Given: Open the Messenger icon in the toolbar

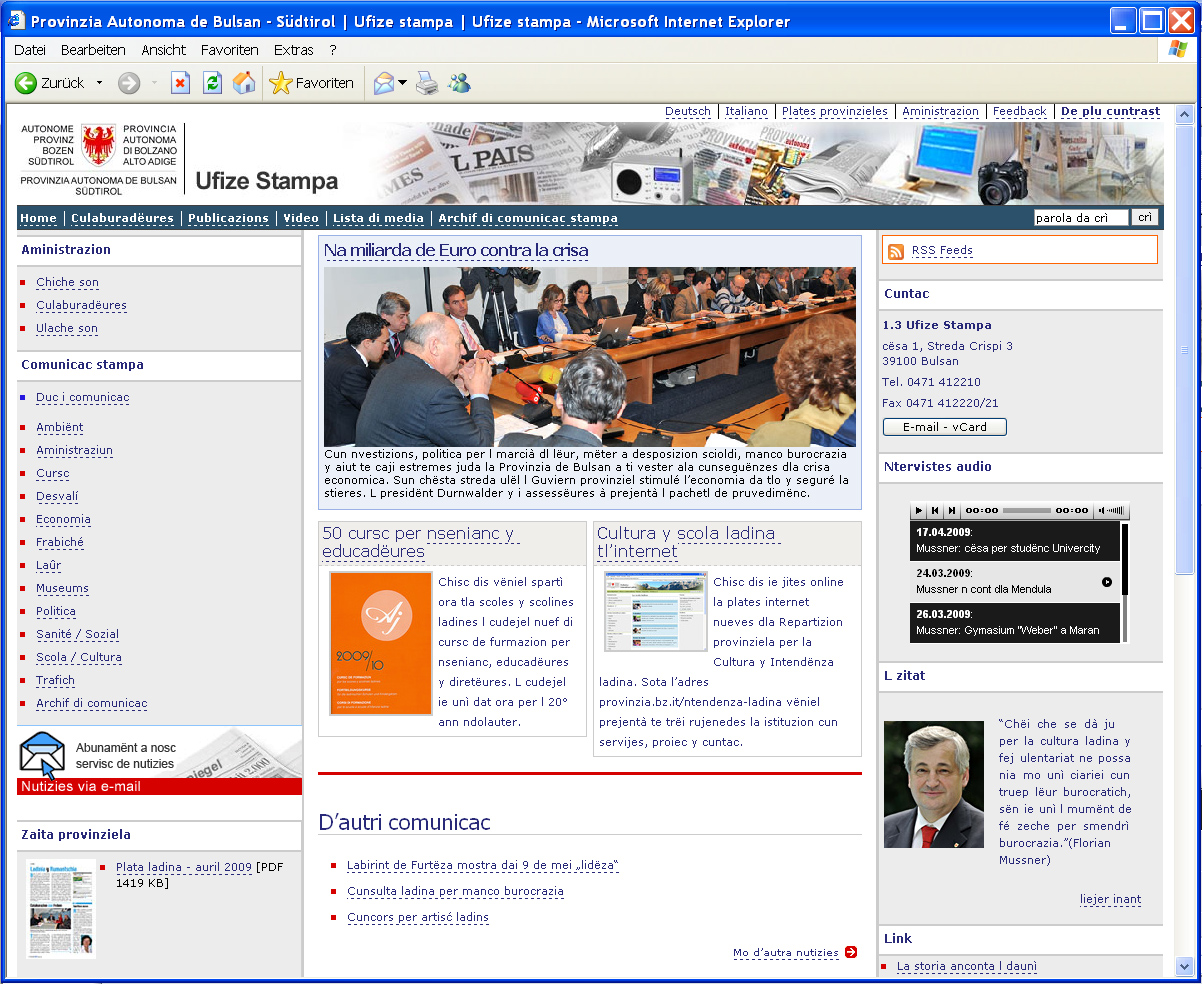Looking at the screenshot, I should click(x=459, y=84).
